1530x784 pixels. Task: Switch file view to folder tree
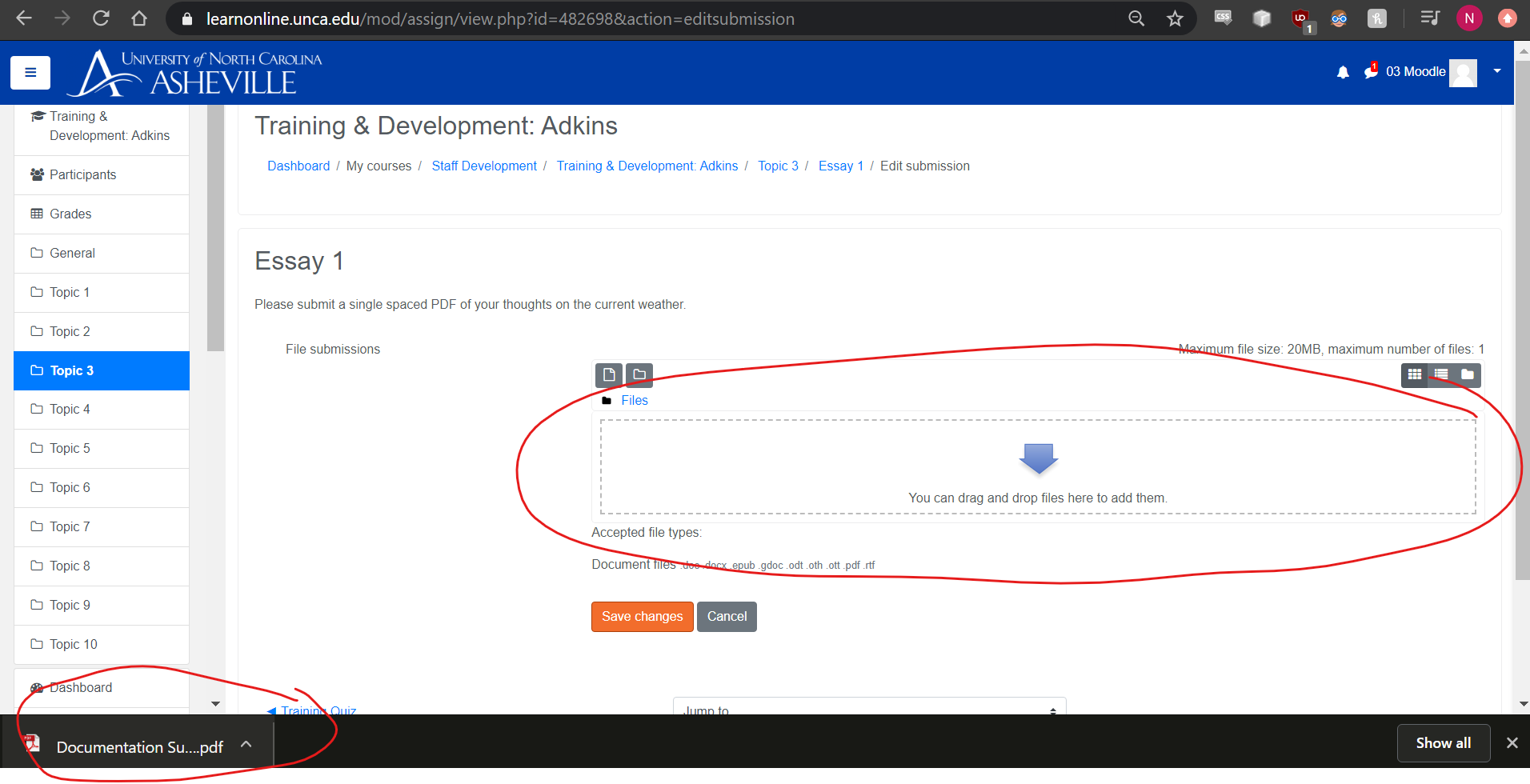click(x=1468, y=374)
